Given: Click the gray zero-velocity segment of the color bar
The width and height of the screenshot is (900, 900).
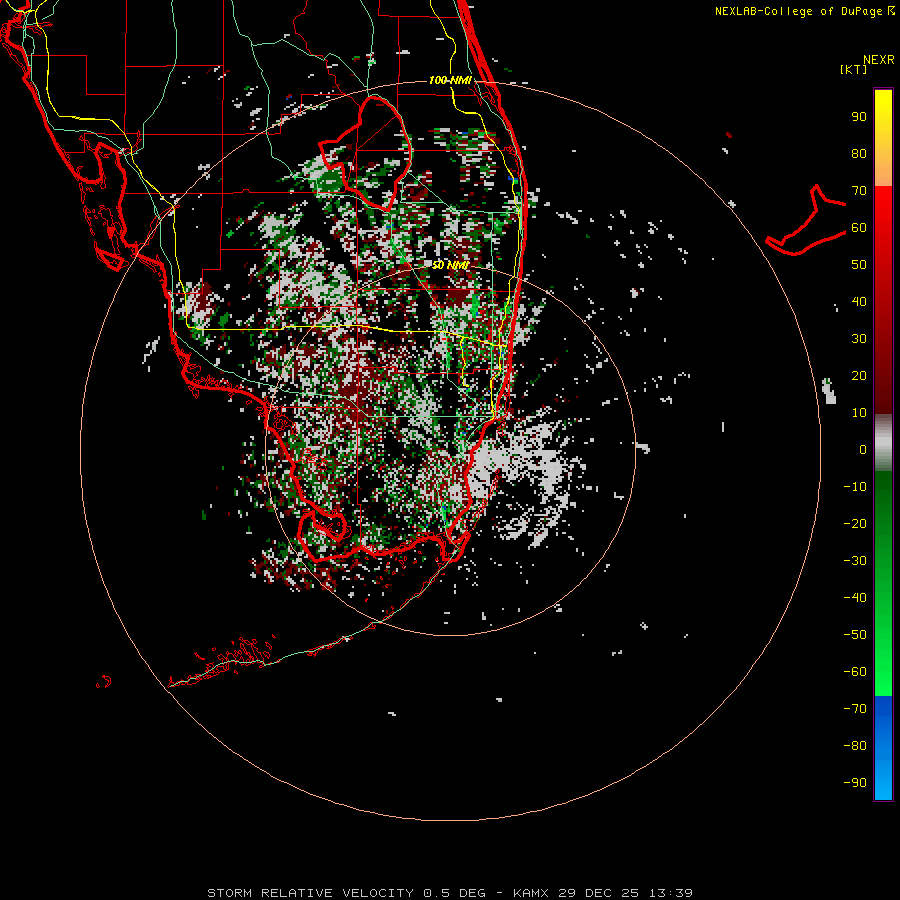Looking at the screenshot, I should [x=883, y=443].
